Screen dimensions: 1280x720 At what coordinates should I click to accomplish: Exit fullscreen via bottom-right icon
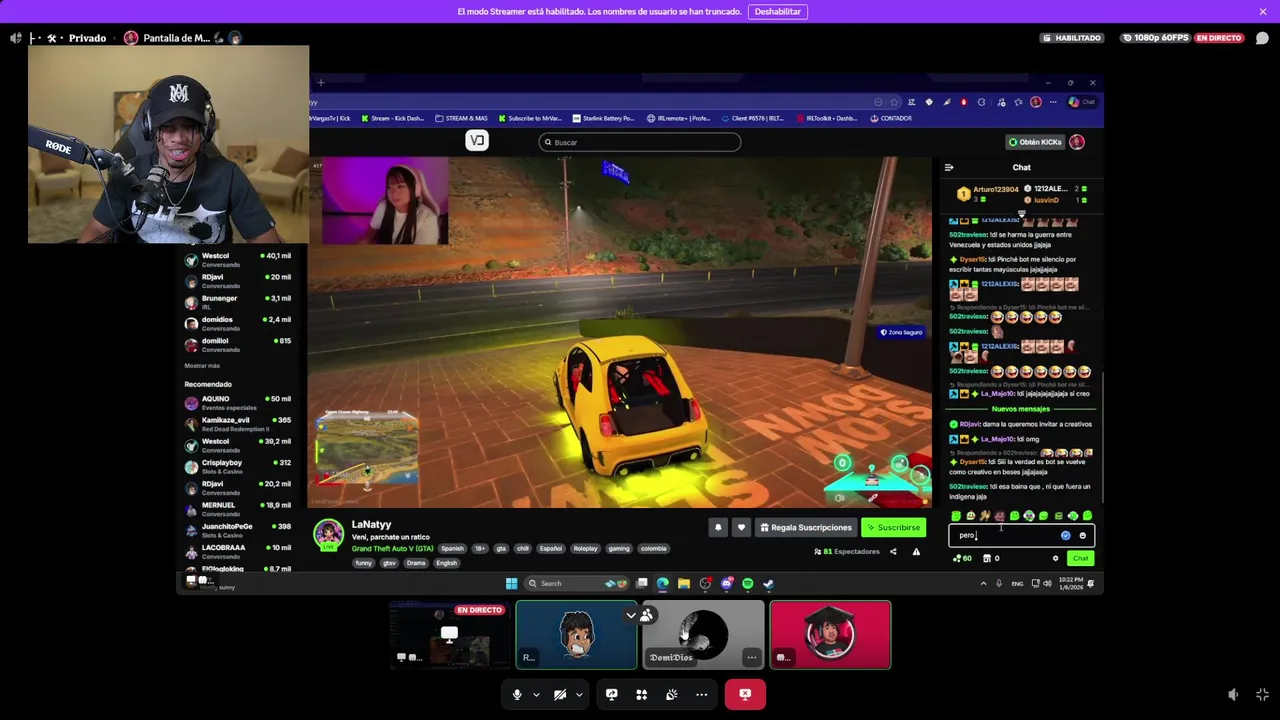click(1262, 694)
